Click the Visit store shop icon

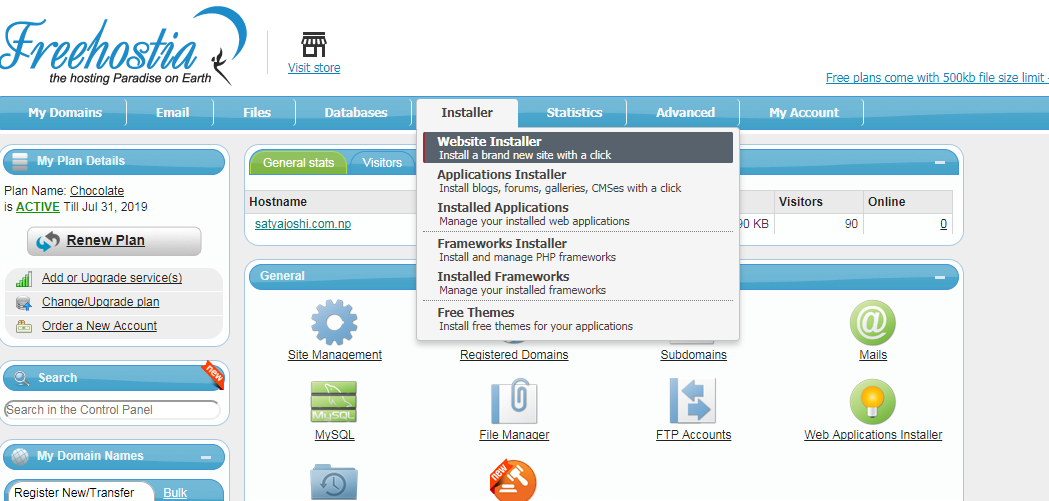(313, 45)
